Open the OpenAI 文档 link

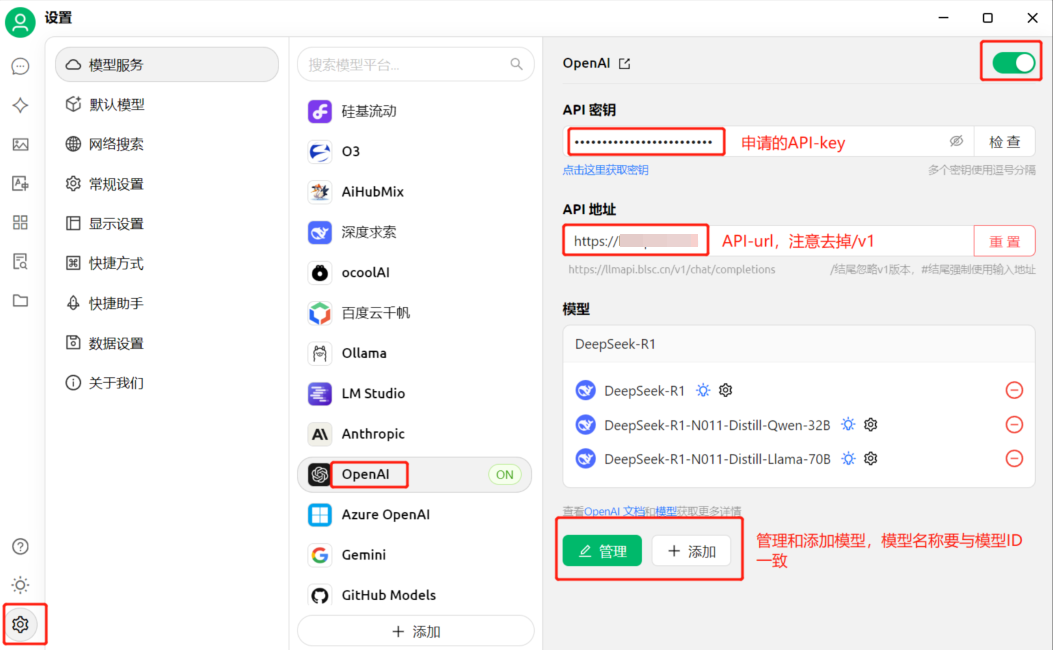pyautogui.click(x=614, y=511)
